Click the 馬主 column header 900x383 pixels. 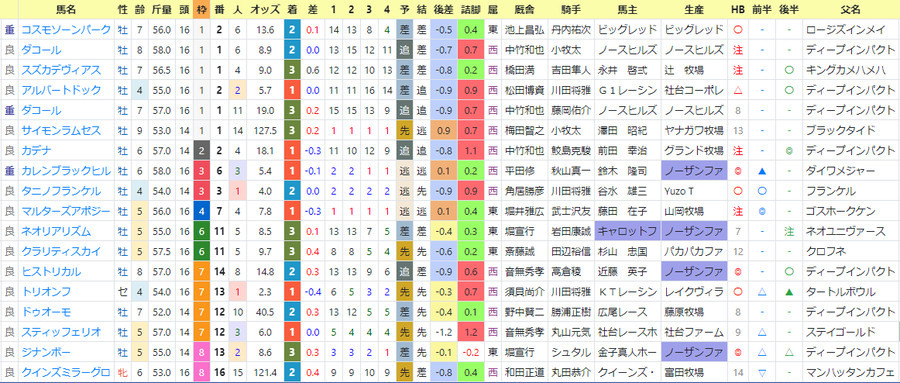click(627, 9)
